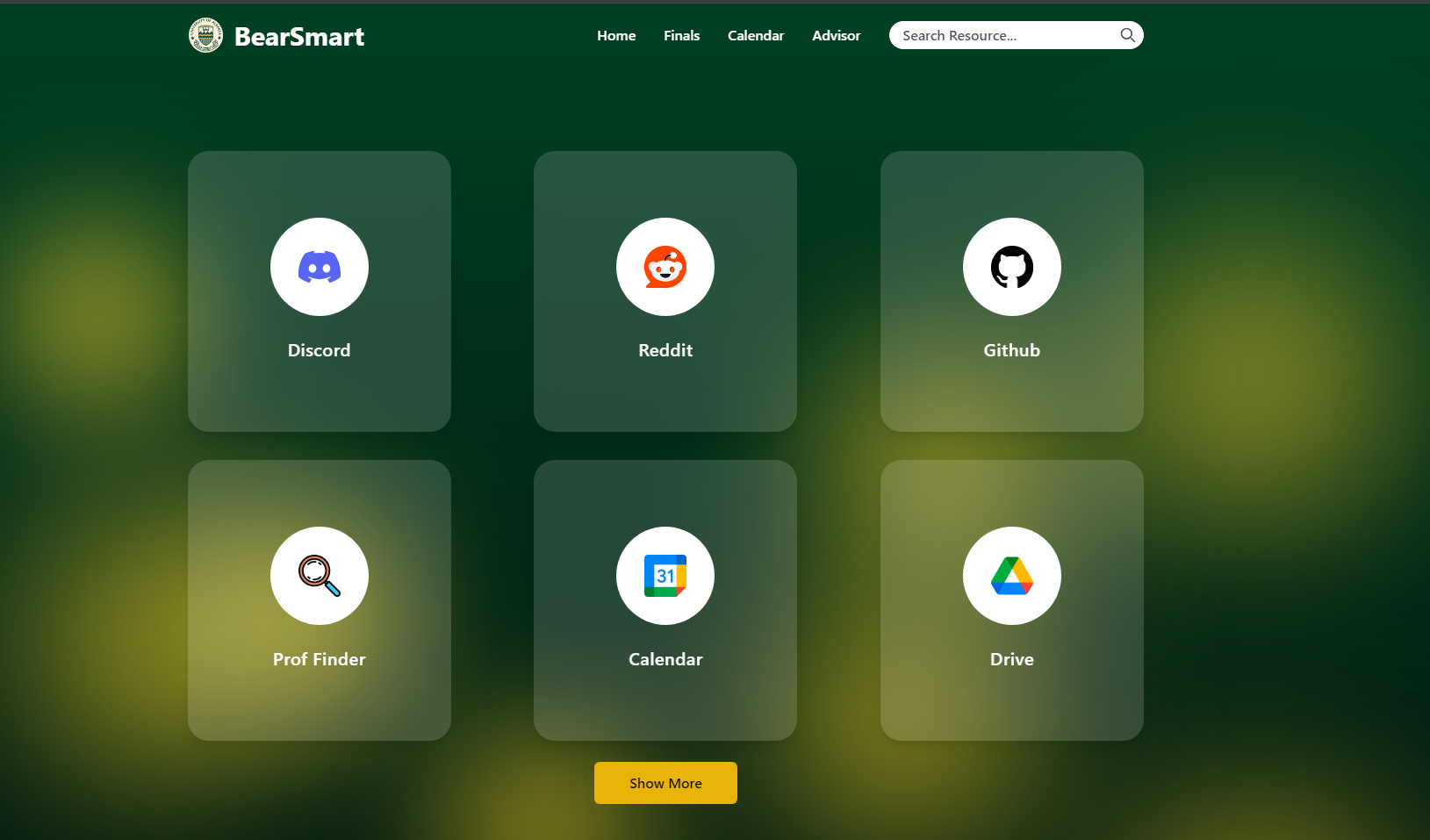
Task: Open the Github resource icon
Action: [x=1011, y=267]
